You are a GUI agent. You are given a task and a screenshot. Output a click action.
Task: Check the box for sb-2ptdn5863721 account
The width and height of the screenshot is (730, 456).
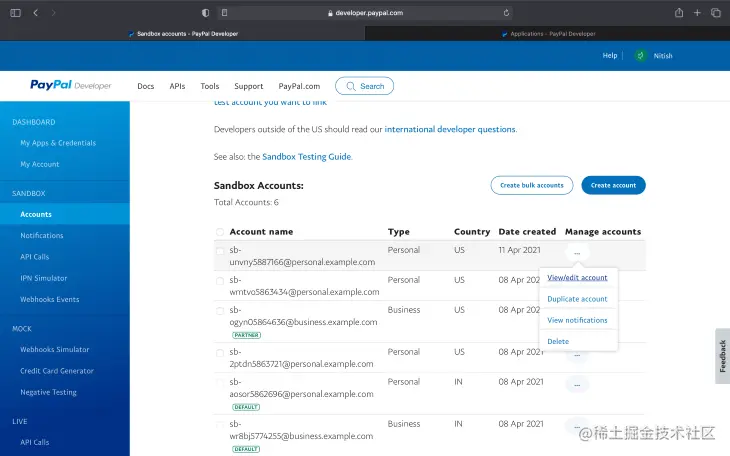click(x=220, y=353)
